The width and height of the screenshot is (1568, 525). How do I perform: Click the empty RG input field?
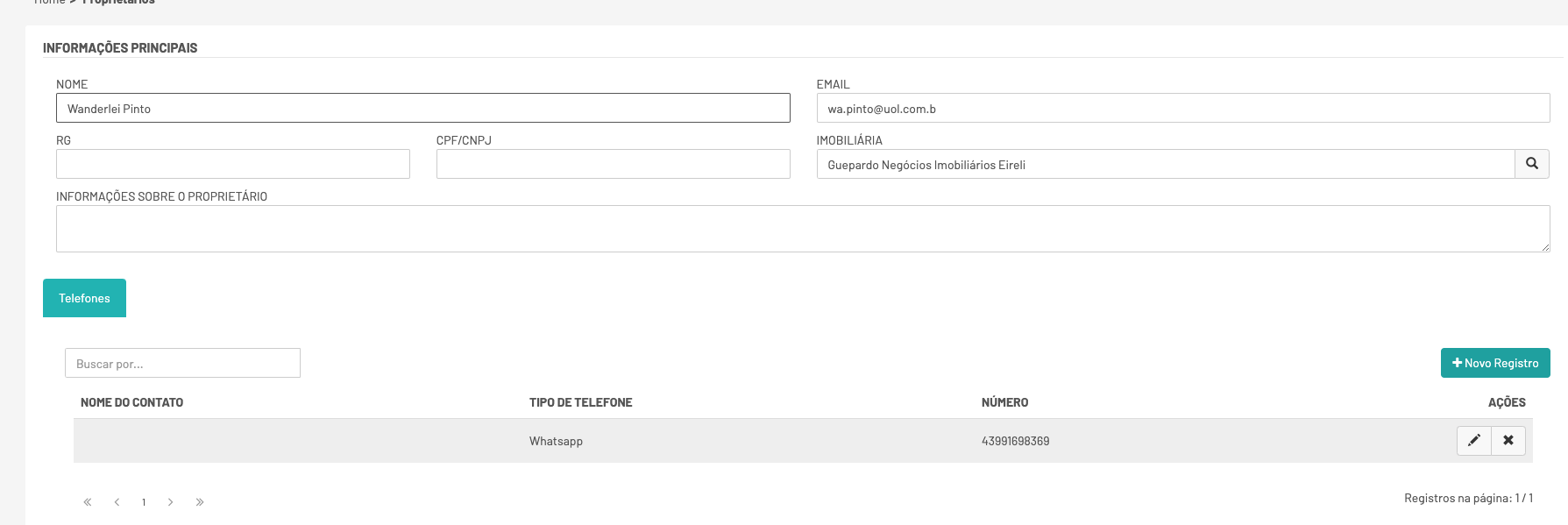tap(233, 164)
